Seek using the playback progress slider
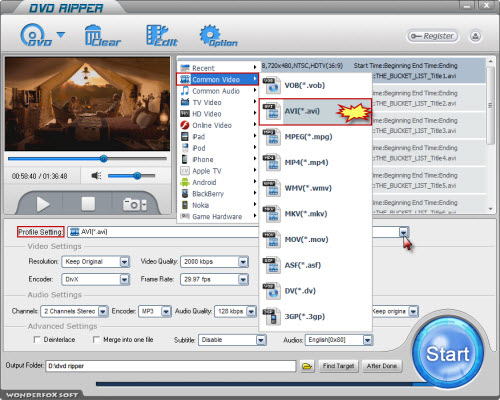Screen dimensions: 500x400 coord(87,159)
